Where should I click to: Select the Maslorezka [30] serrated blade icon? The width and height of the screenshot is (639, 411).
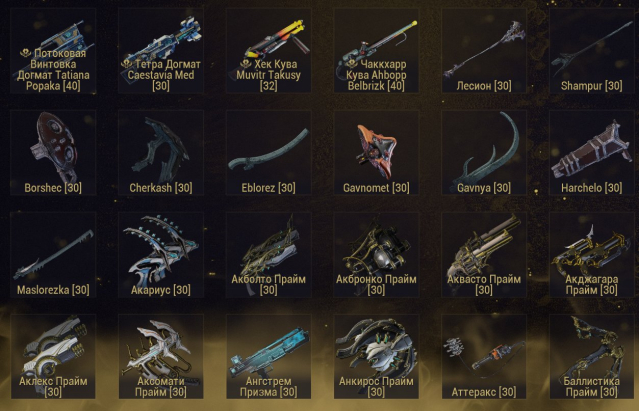[x=53, y=255]
